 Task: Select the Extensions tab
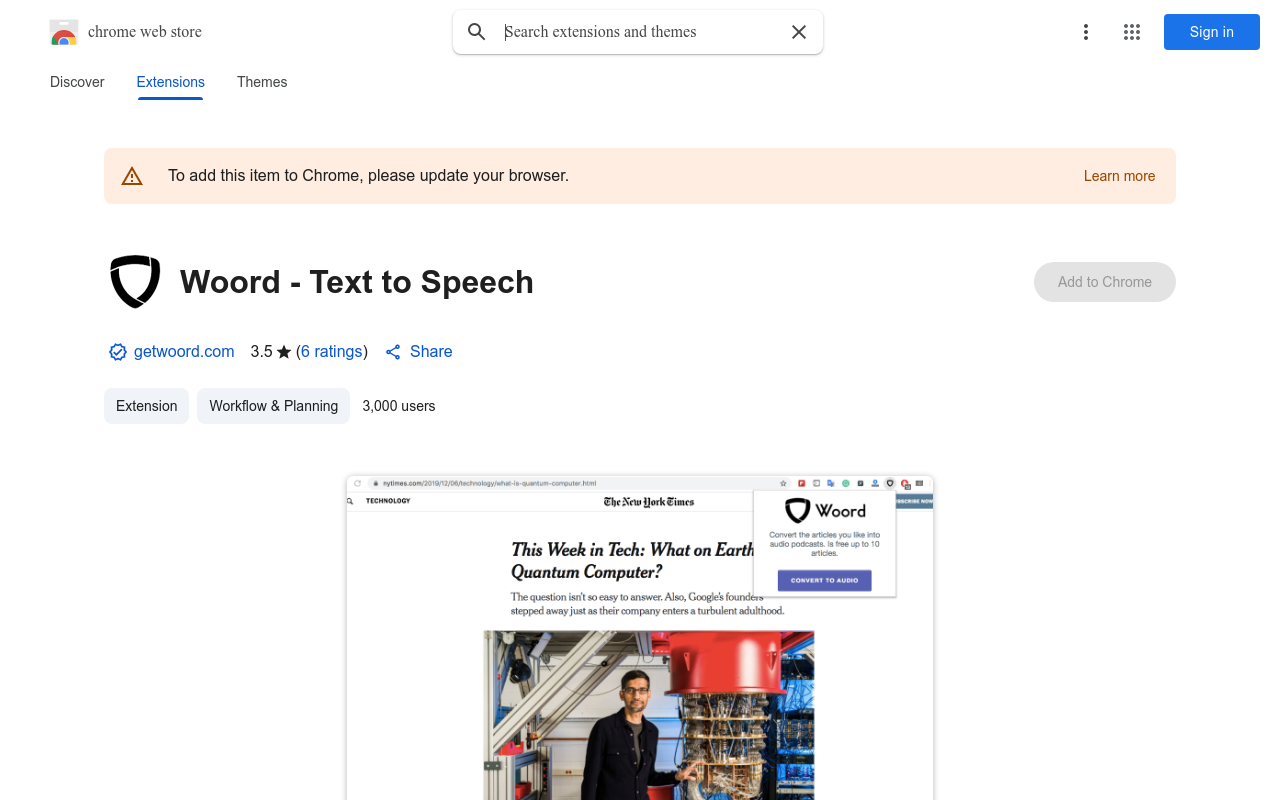coord(171,82)
